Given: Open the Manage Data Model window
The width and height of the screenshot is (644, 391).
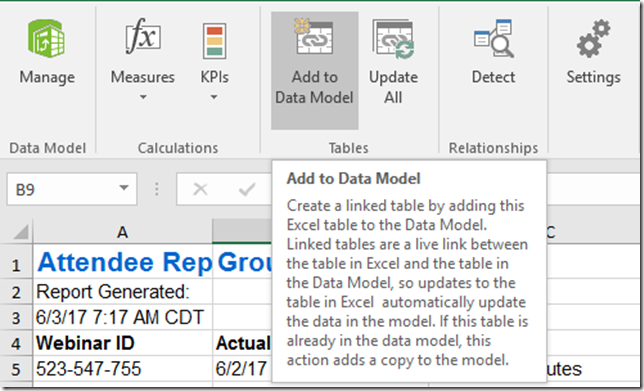Looking at the screenshot, I should coord(47,53).
